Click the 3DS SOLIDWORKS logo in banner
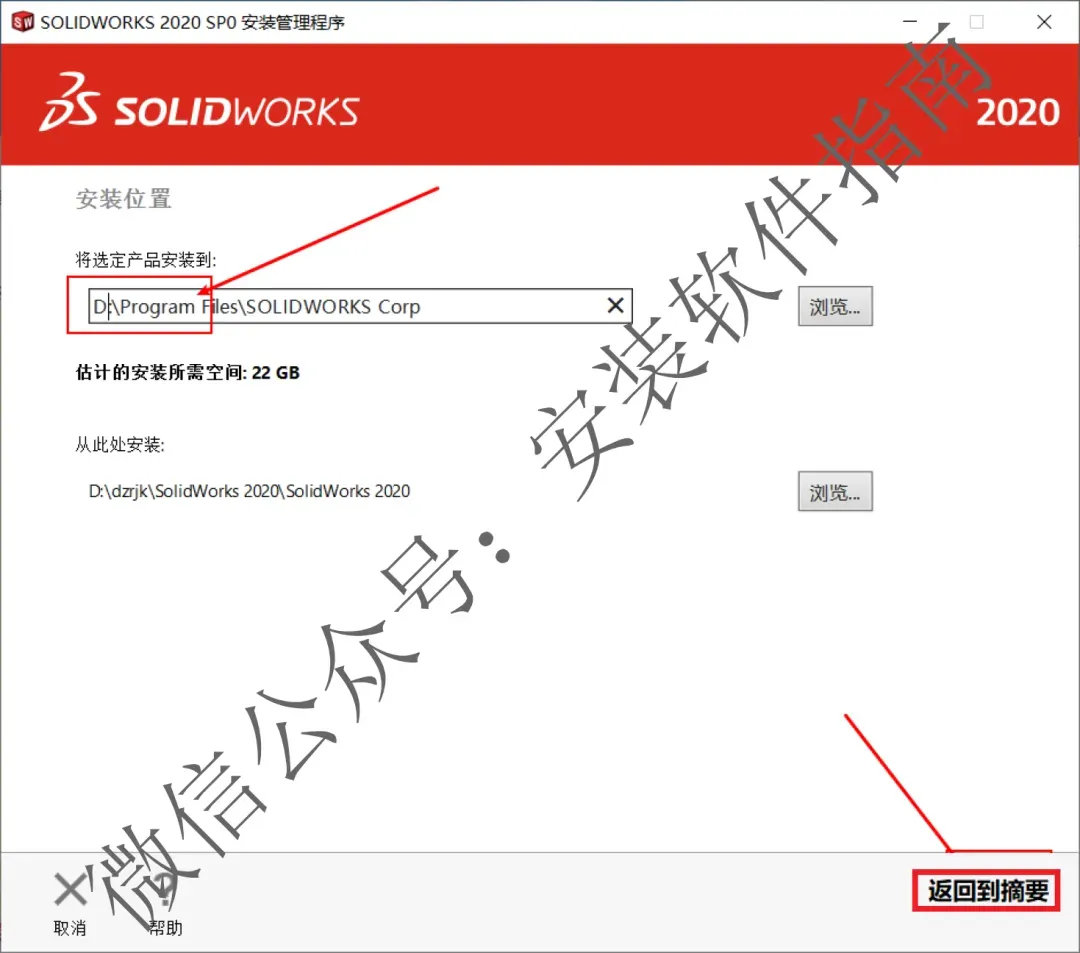 tap(199, 104)
